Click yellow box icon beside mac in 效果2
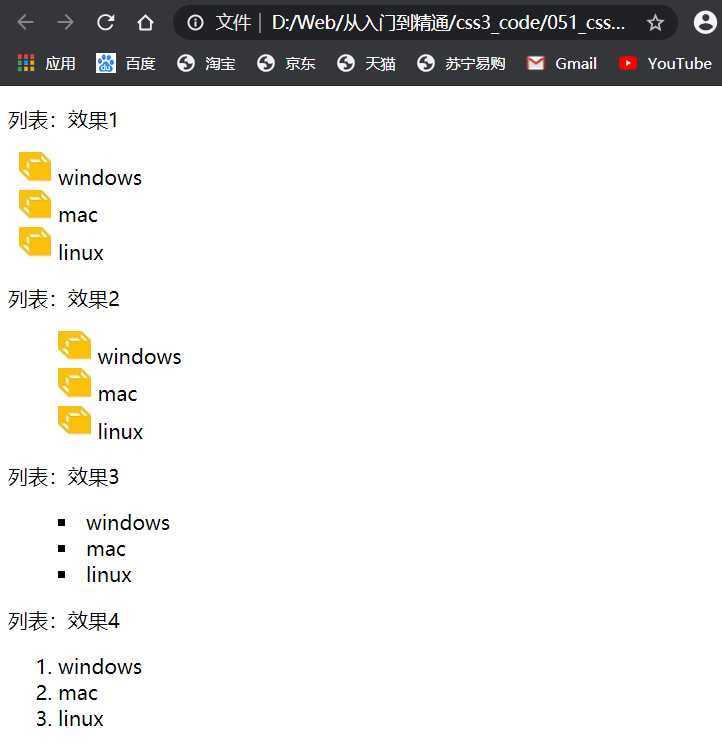722x750 pixels. pos(74,383)
